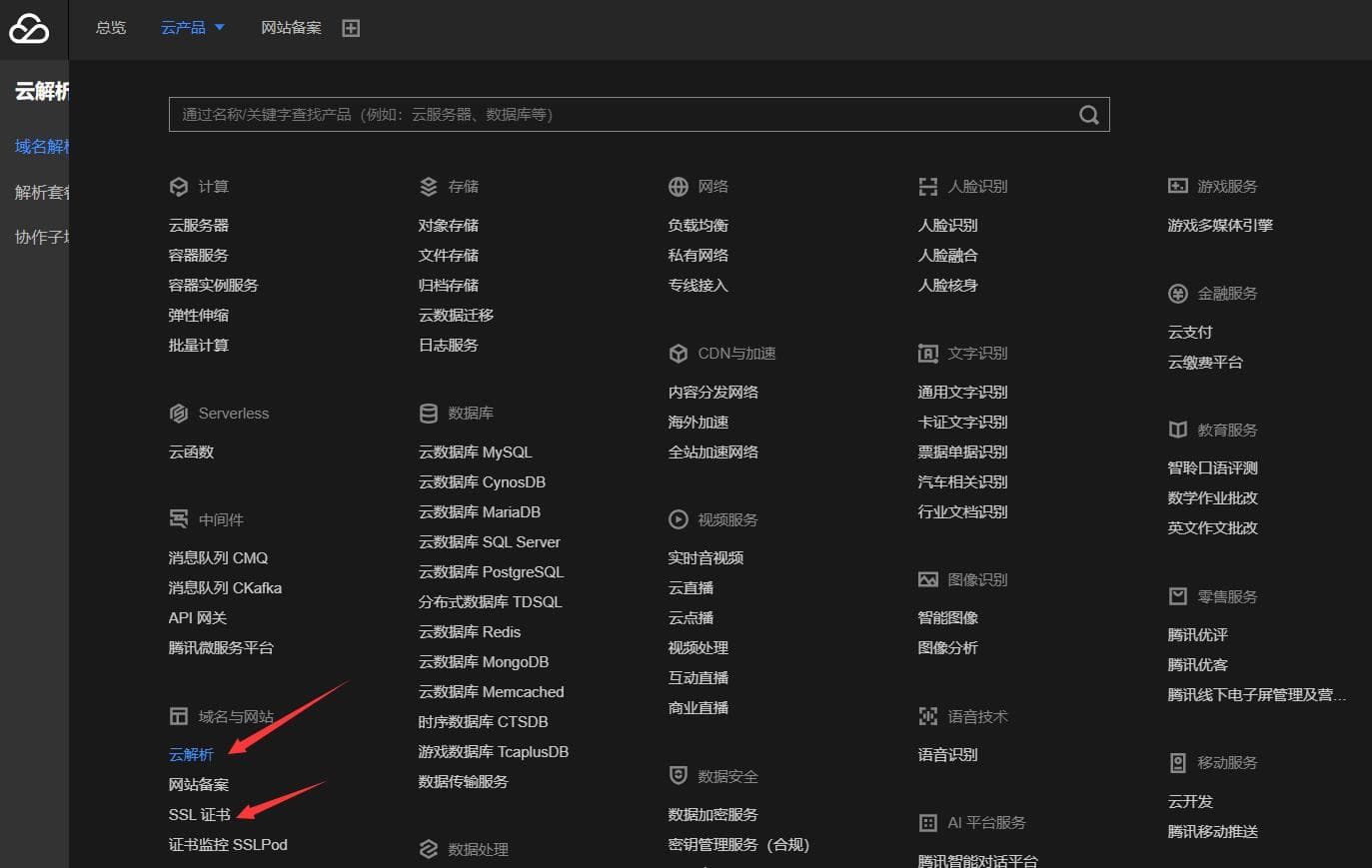Select 协作子域名 in the left sidebar

[x=42, y=237]
